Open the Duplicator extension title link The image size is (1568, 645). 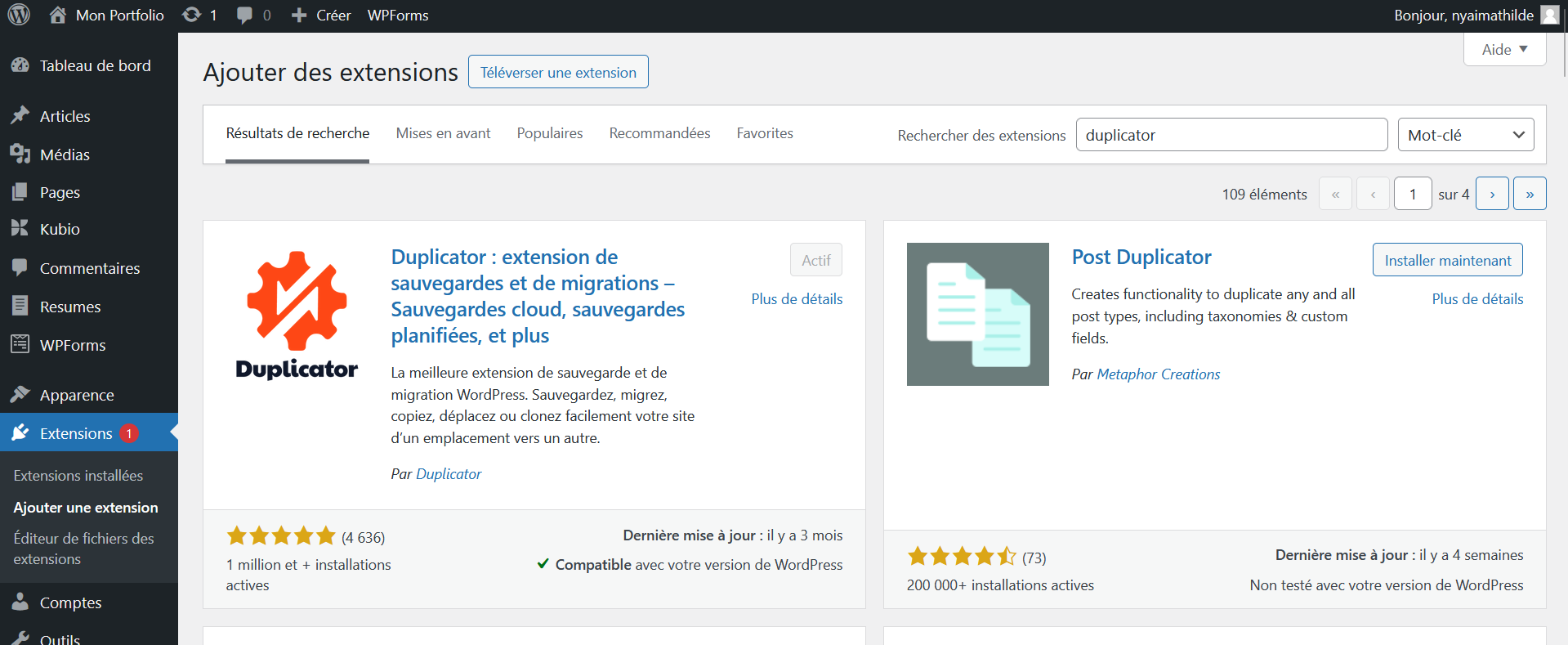point(538,296)
